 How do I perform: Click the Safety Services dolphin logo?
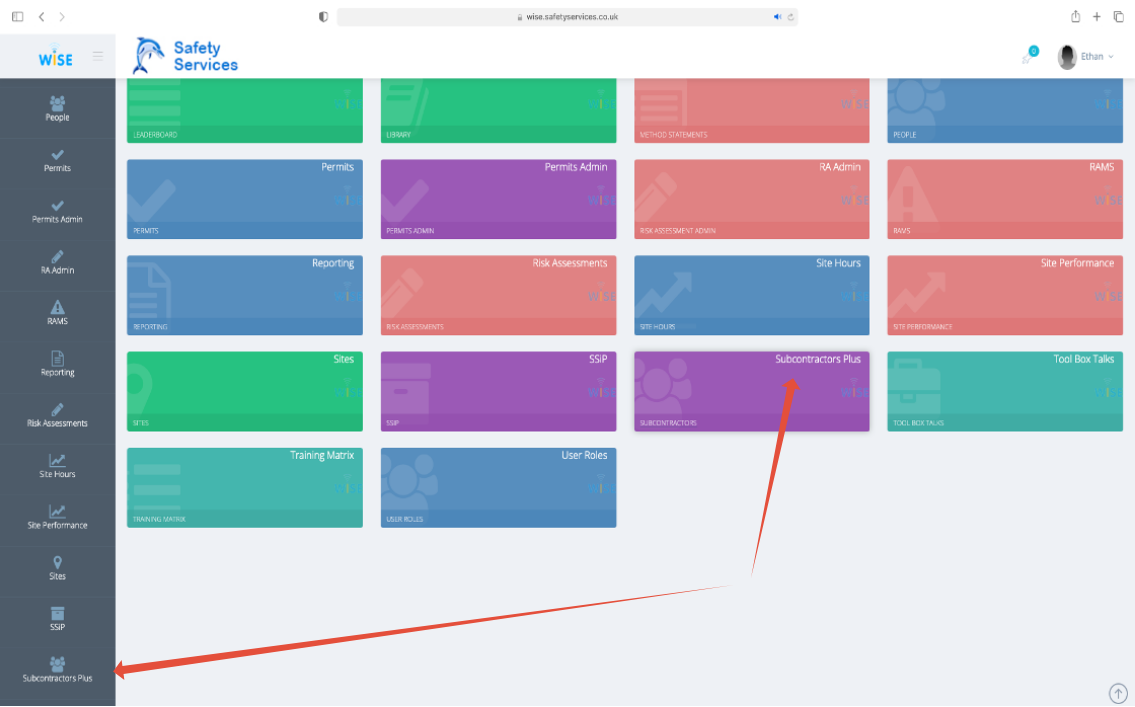point(185,56)
